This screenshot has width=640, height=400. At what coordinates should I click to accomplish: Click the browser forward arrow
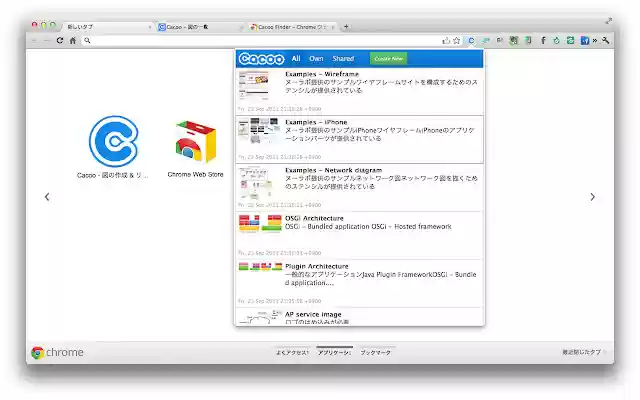(47, 40)
